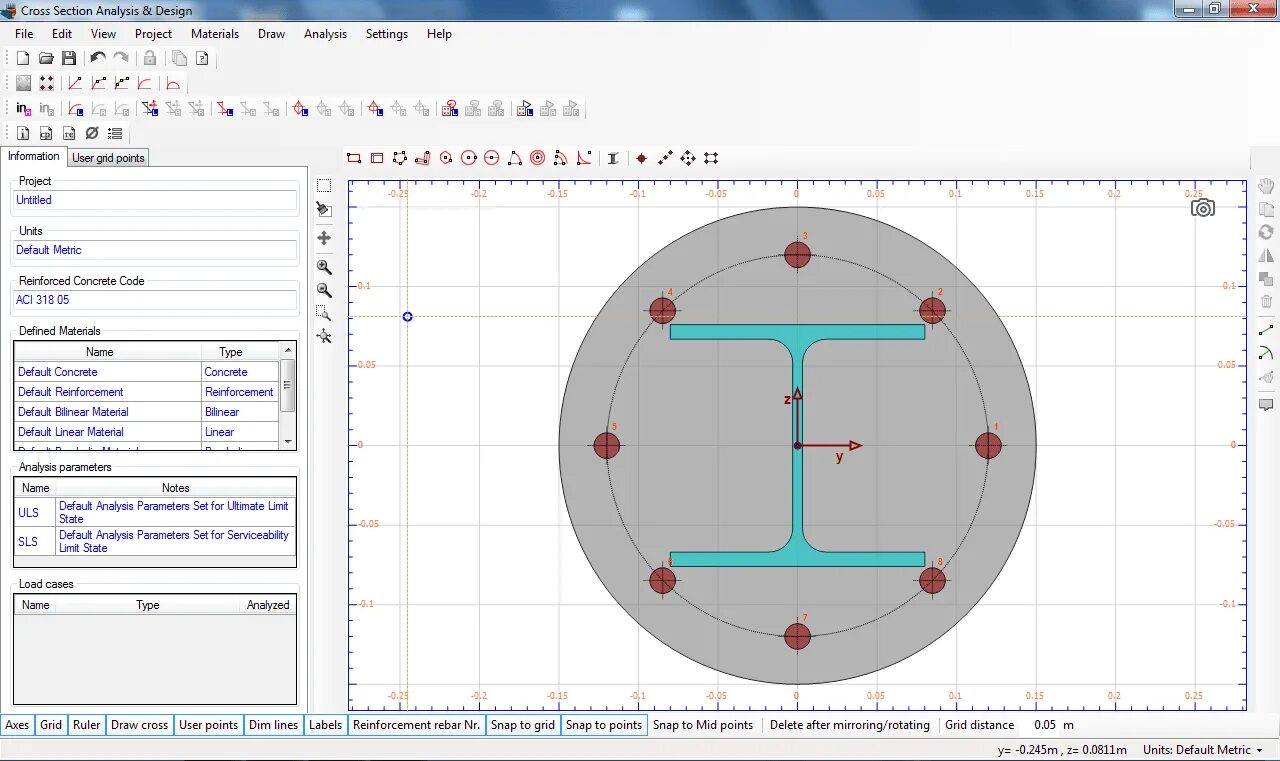Activate zoom to window selection
This screenshot has width=1280, height=761.
pos(324,313)
